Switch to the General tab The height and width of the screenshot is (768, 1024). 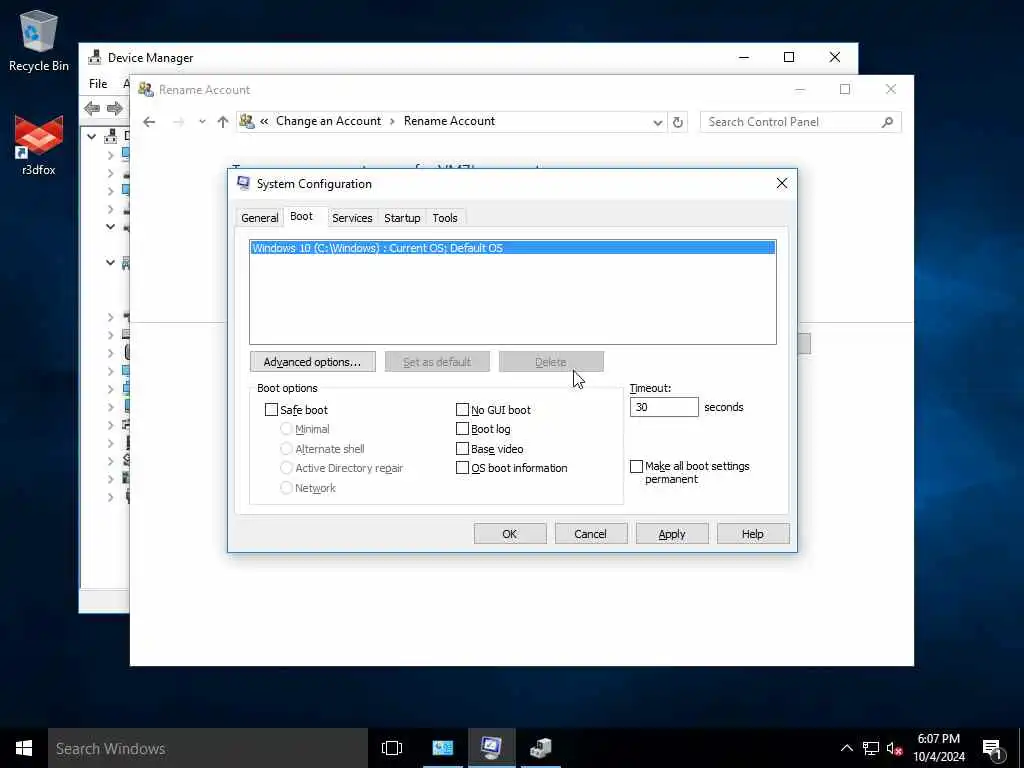(259, 218)
